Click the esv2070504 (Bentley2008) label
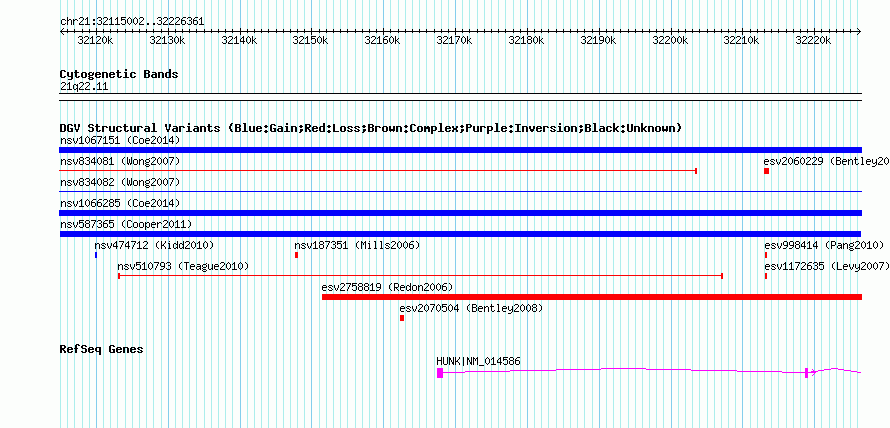The image size is (890, 428). pos(471,309)
